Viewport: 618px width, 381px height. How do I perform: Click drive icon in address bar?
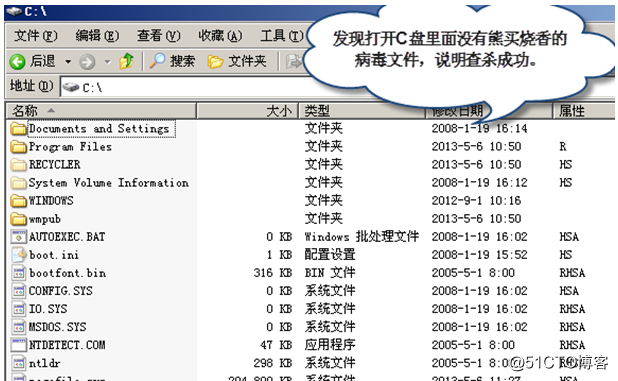tap(71, 87)
